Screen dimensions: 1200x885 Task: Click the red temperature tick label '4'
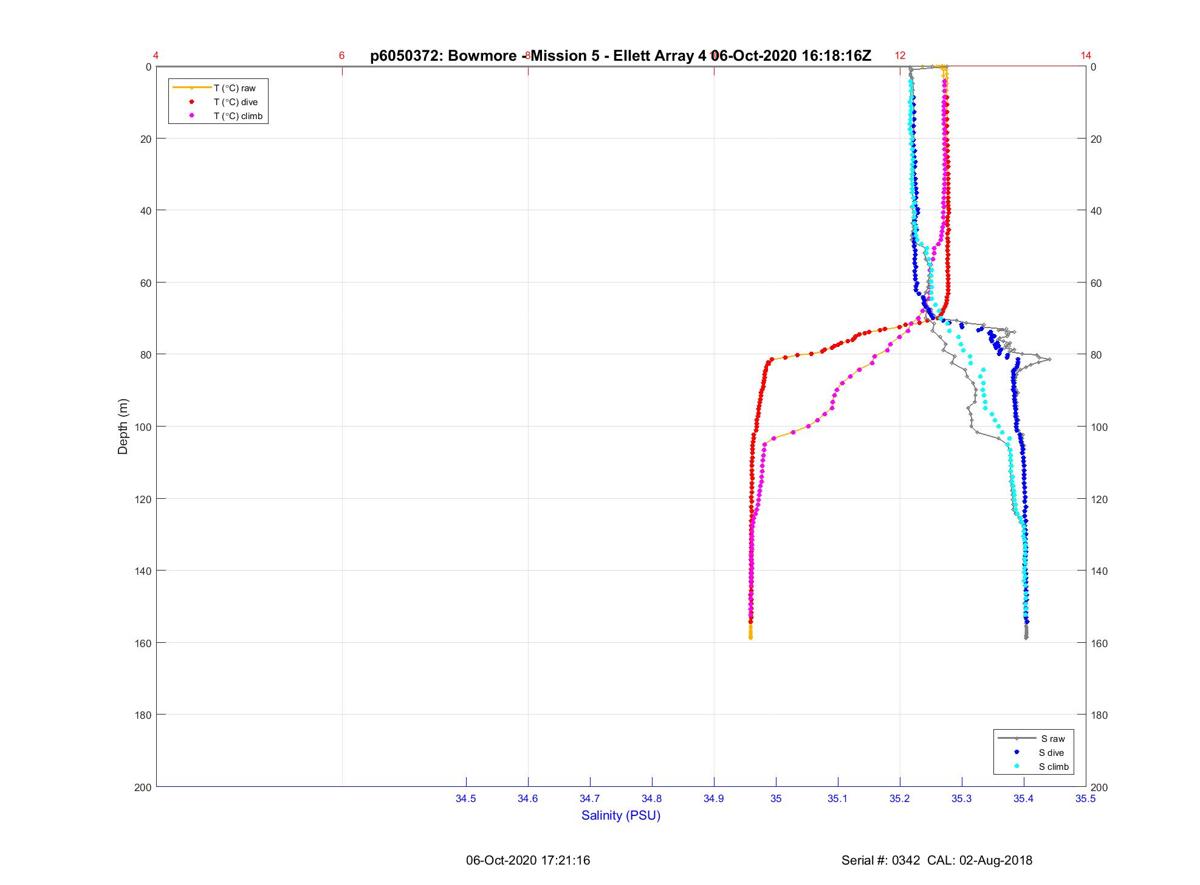pos(156,56)
